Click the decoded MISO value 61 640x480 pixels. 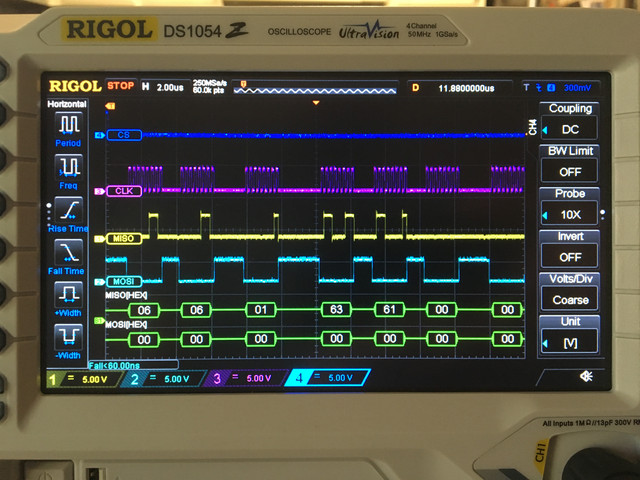(x=389, y=309)
